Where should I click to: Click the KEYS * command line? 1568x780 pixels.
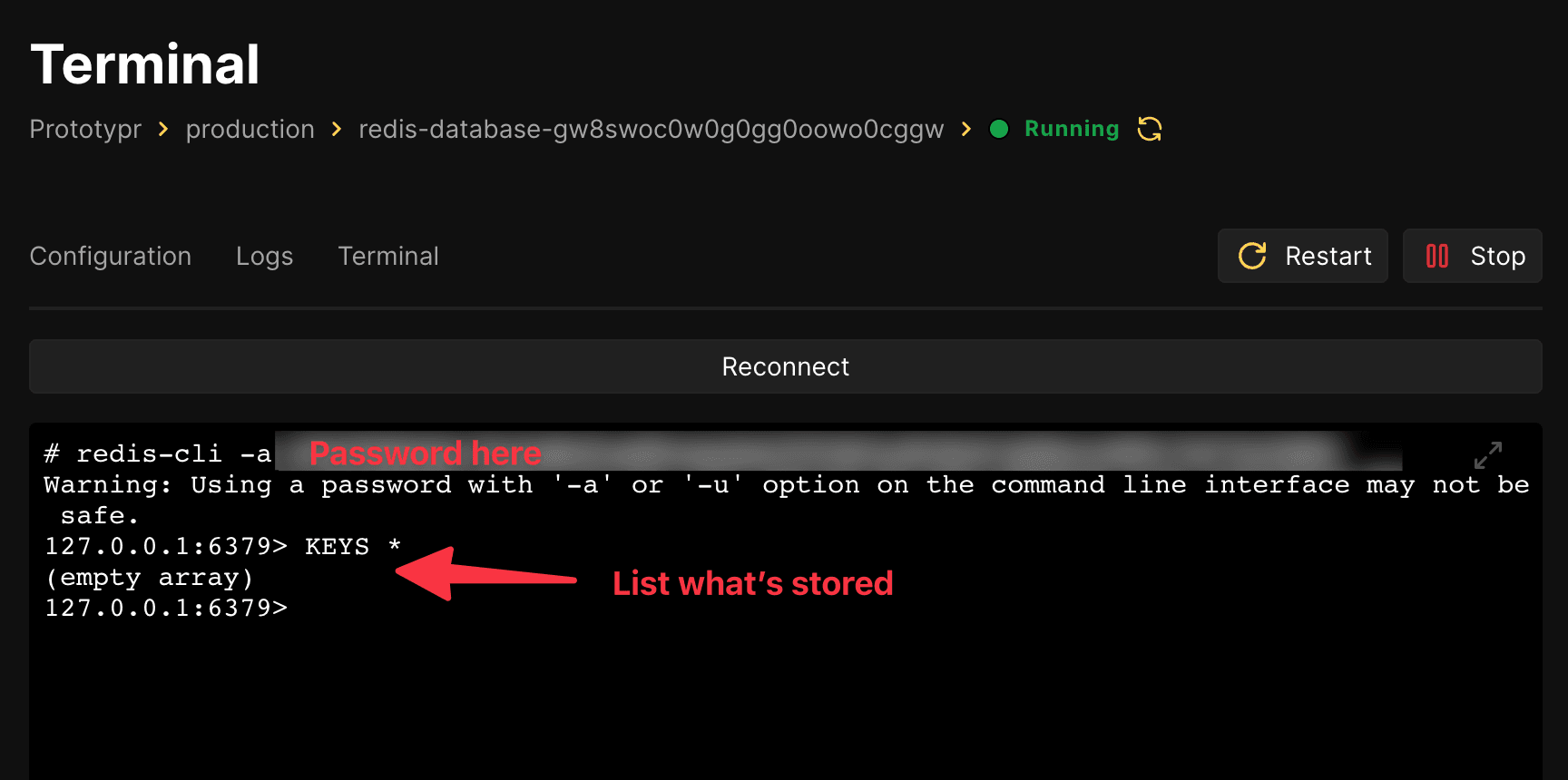point(223,546)
